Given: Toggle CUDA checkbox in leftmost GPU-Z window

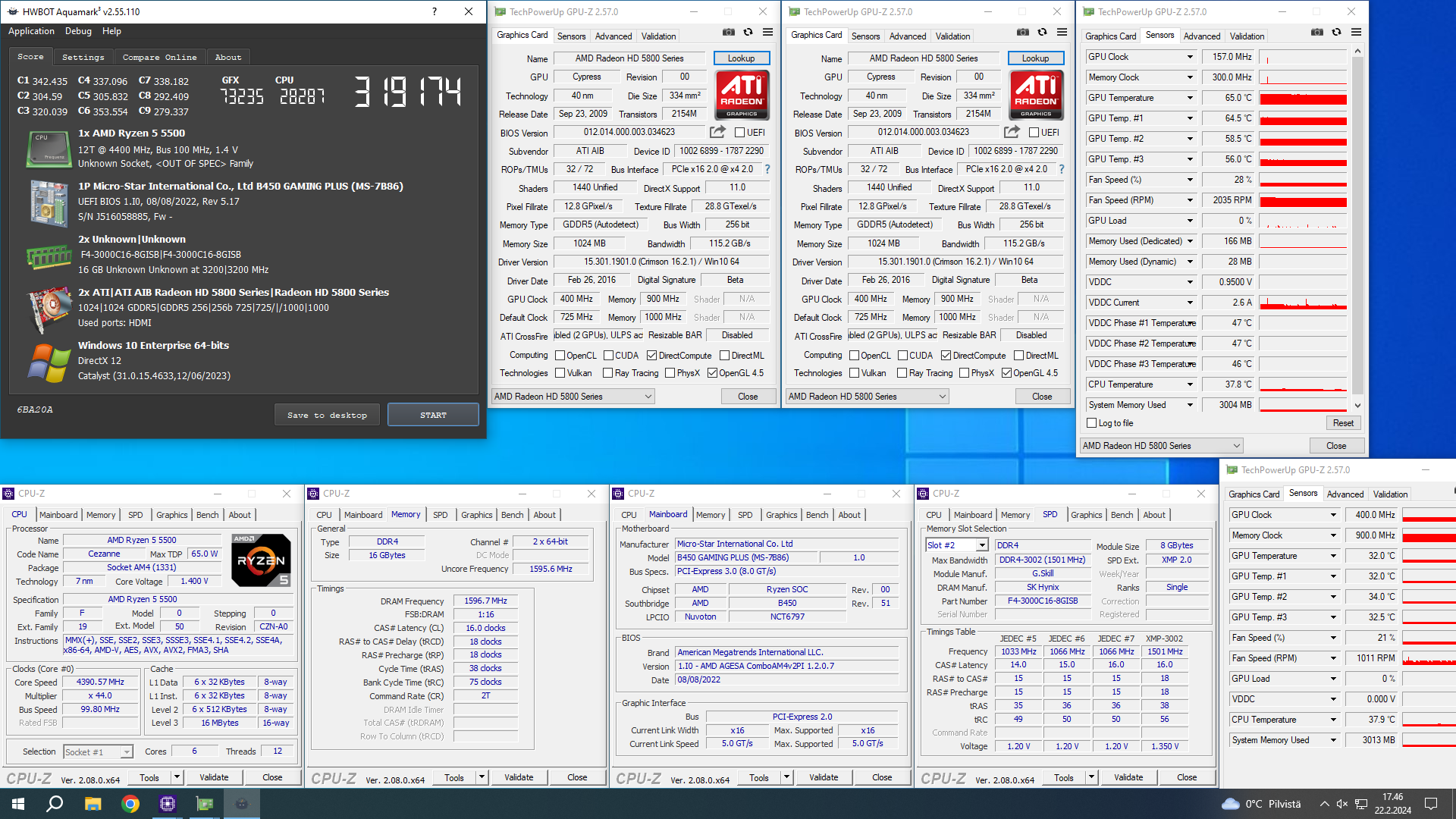Looking at the screenshot, I should [608, 356].
